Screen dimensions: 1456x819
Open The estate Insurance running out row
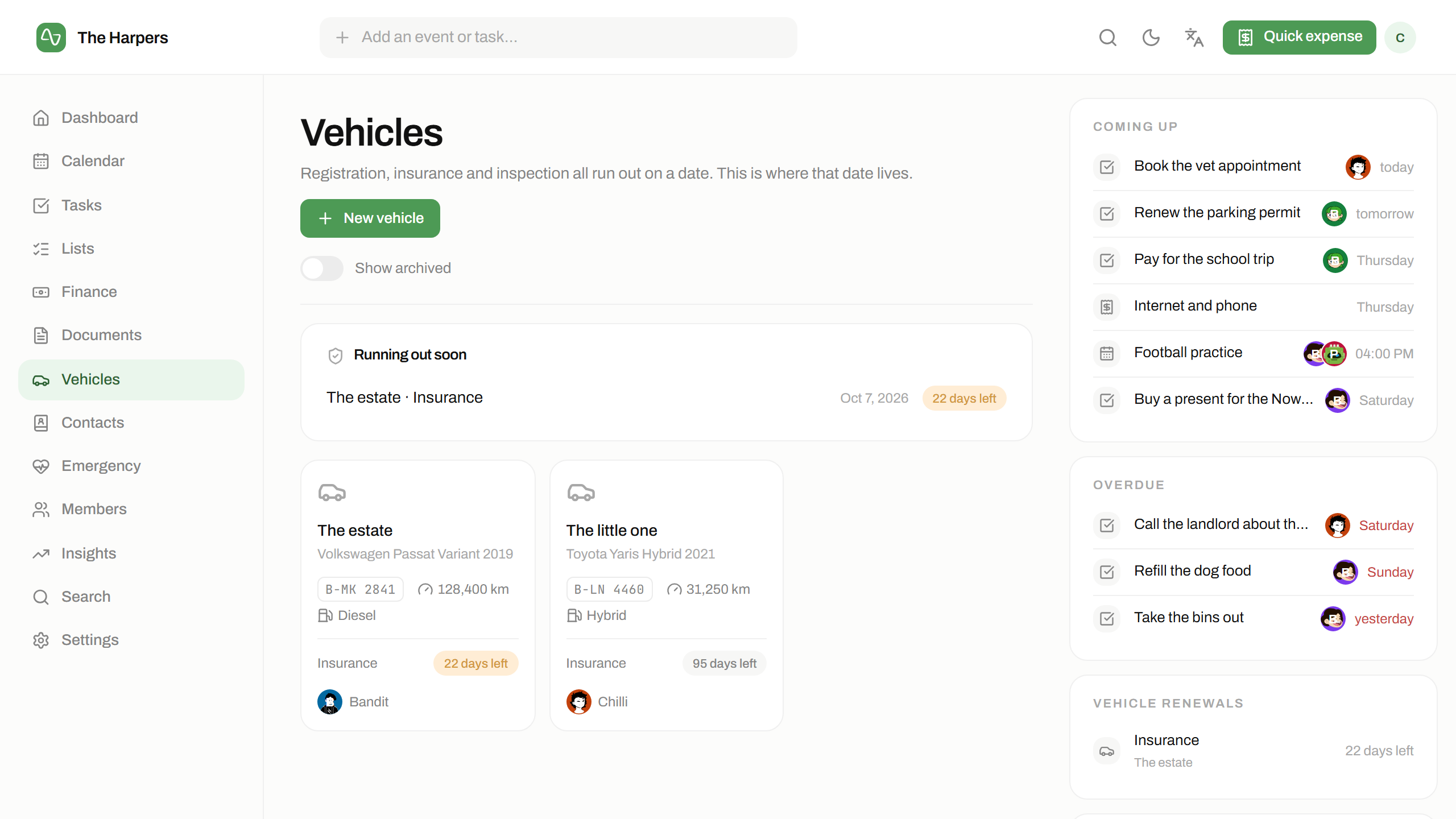(666, 398)
